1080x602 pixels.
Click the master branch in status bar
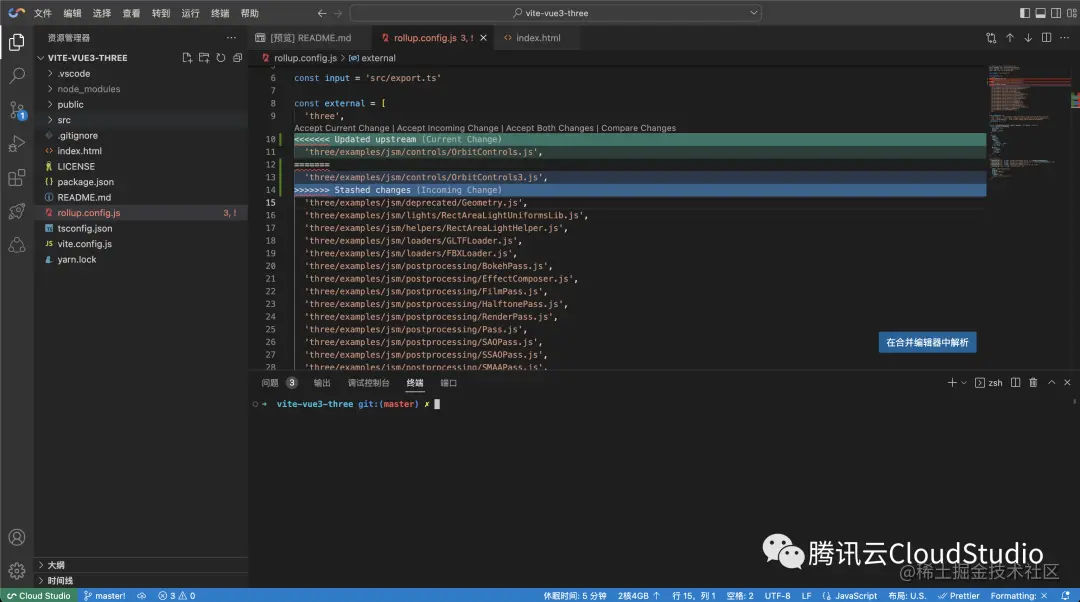point(105,596)
